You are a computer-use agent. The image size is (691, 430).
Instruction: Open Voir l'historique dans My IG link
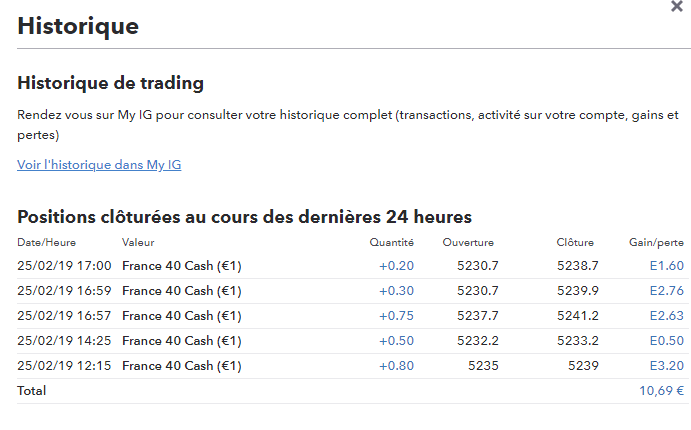pos(99,165)
